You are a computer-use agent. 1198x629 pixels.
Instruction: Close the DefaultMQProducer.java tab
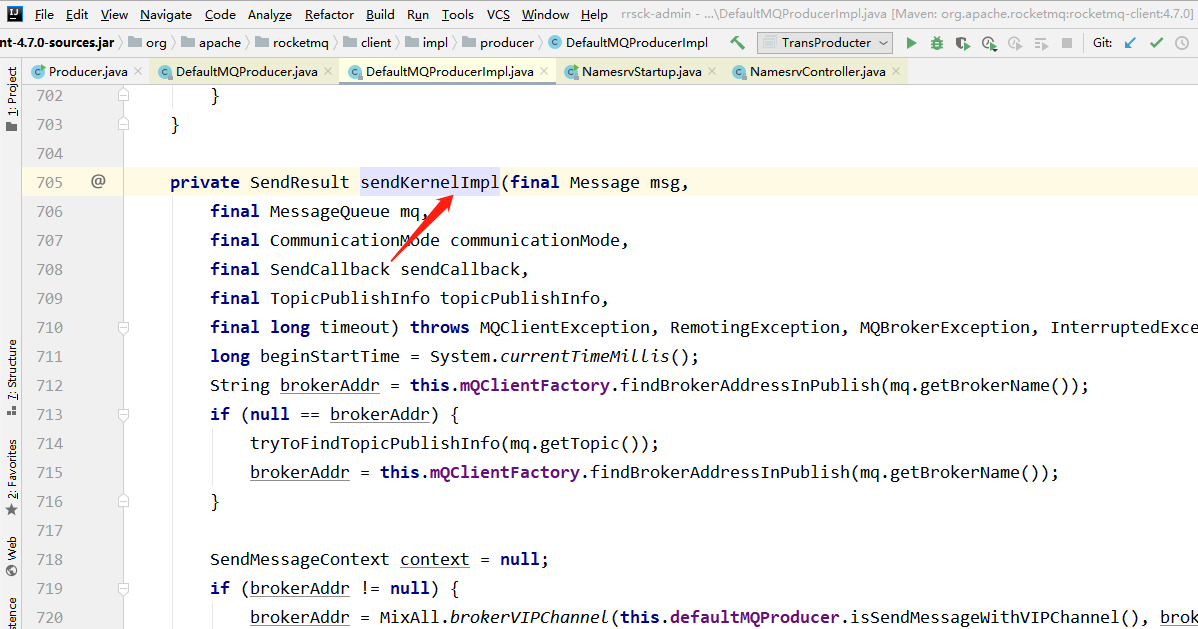point(328,71)
